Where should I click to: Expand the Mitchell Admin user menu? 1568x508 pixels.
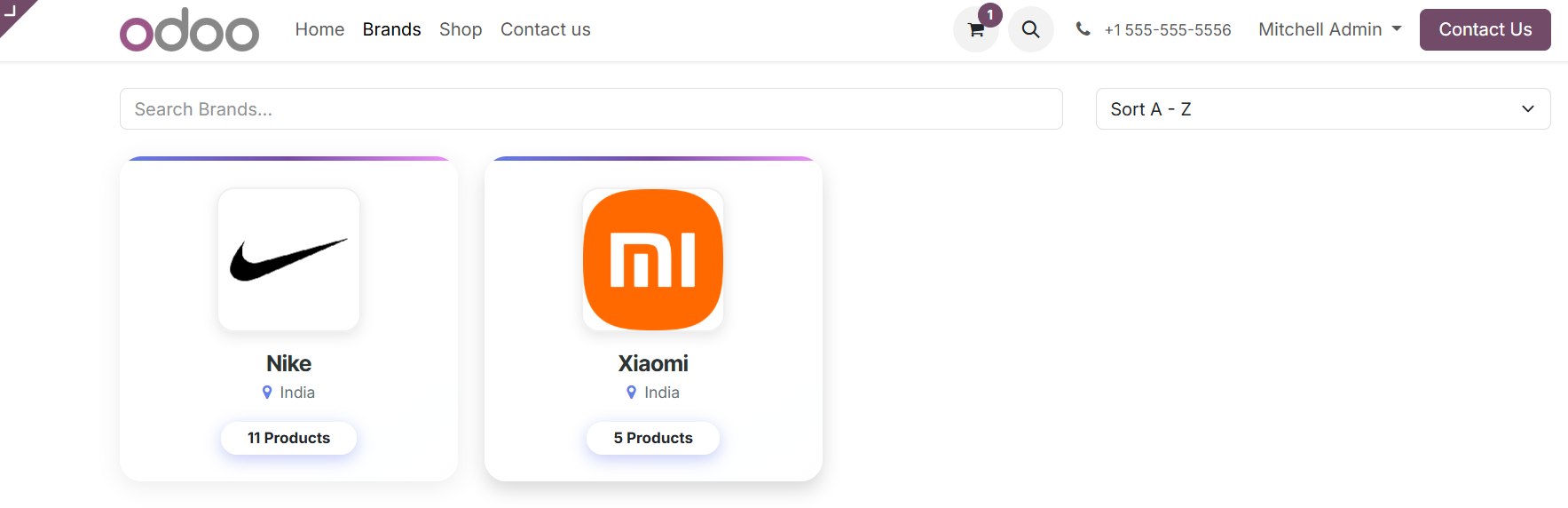tap(1329, 29)
